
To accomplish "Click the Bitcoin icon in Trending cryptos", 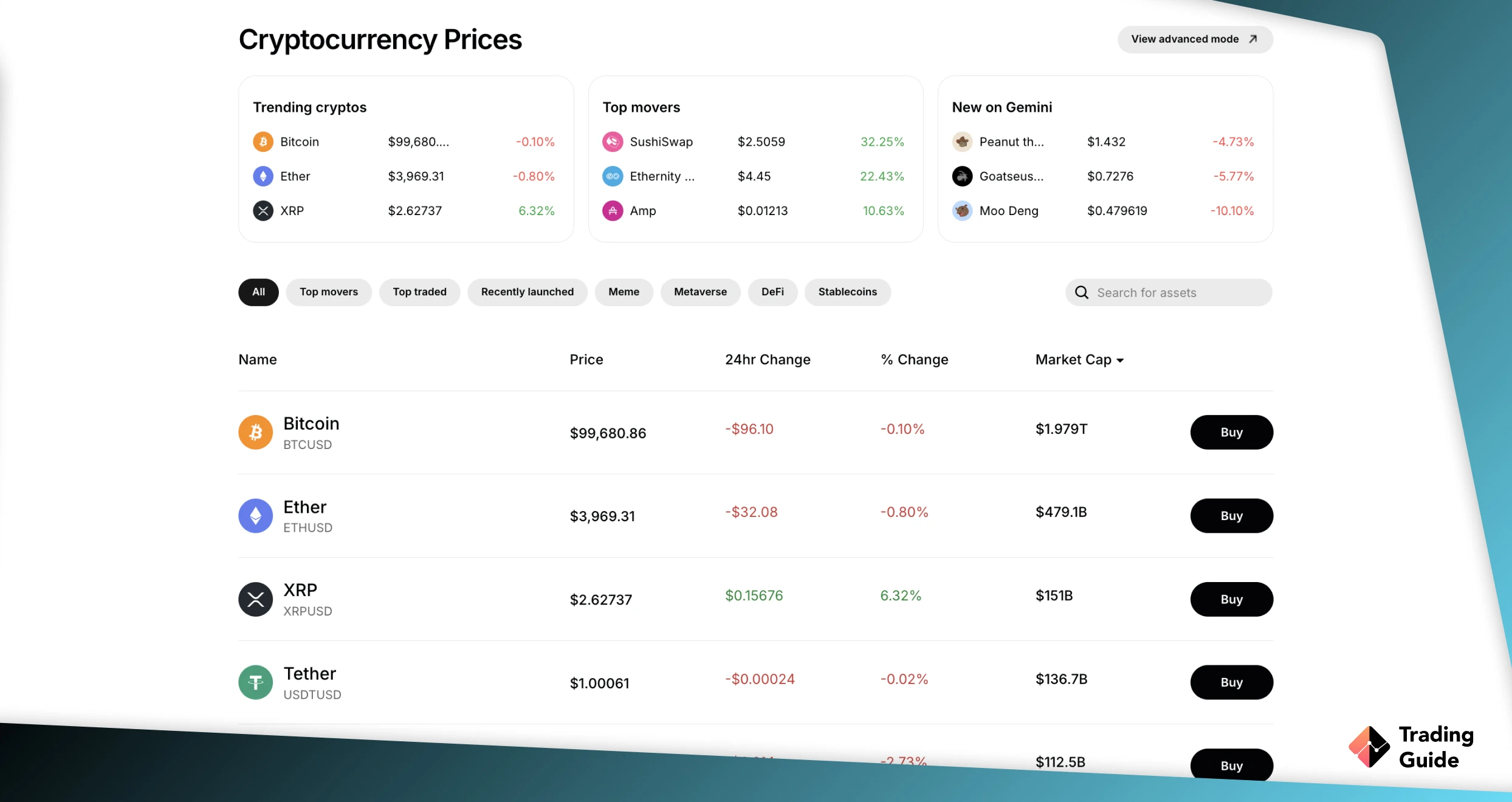I will click(263, 142).
